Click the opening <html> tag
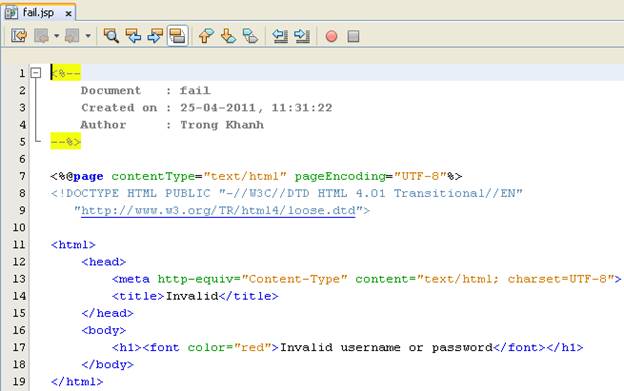This screenshot has height=391, width=624. (x=73, y=245)
